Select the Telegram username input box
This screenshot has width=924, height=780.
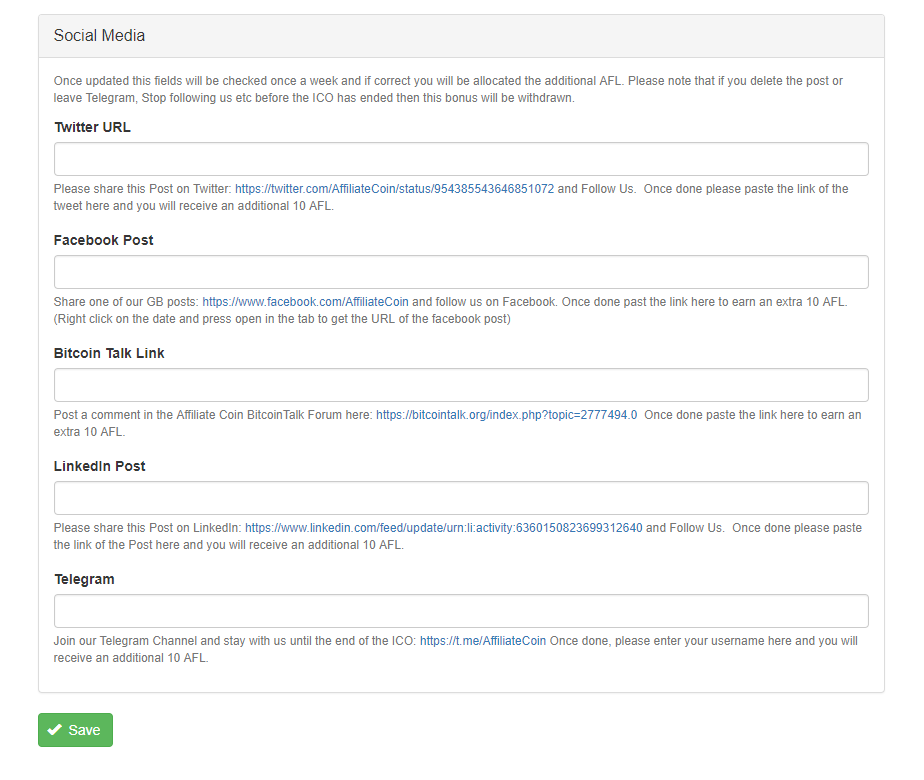tap(461, 611)
